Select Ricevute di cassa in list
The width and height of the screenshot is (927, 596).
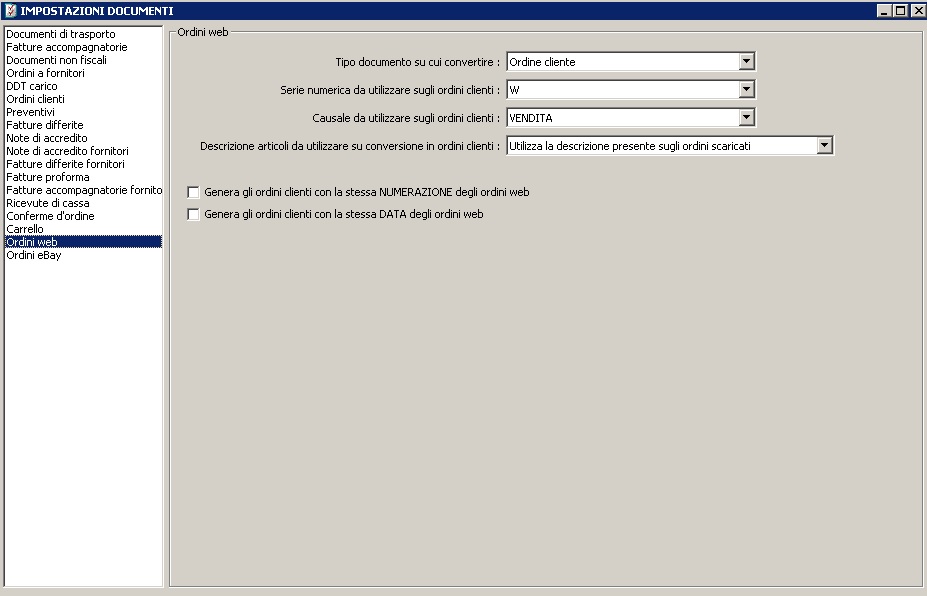point(83,203)
